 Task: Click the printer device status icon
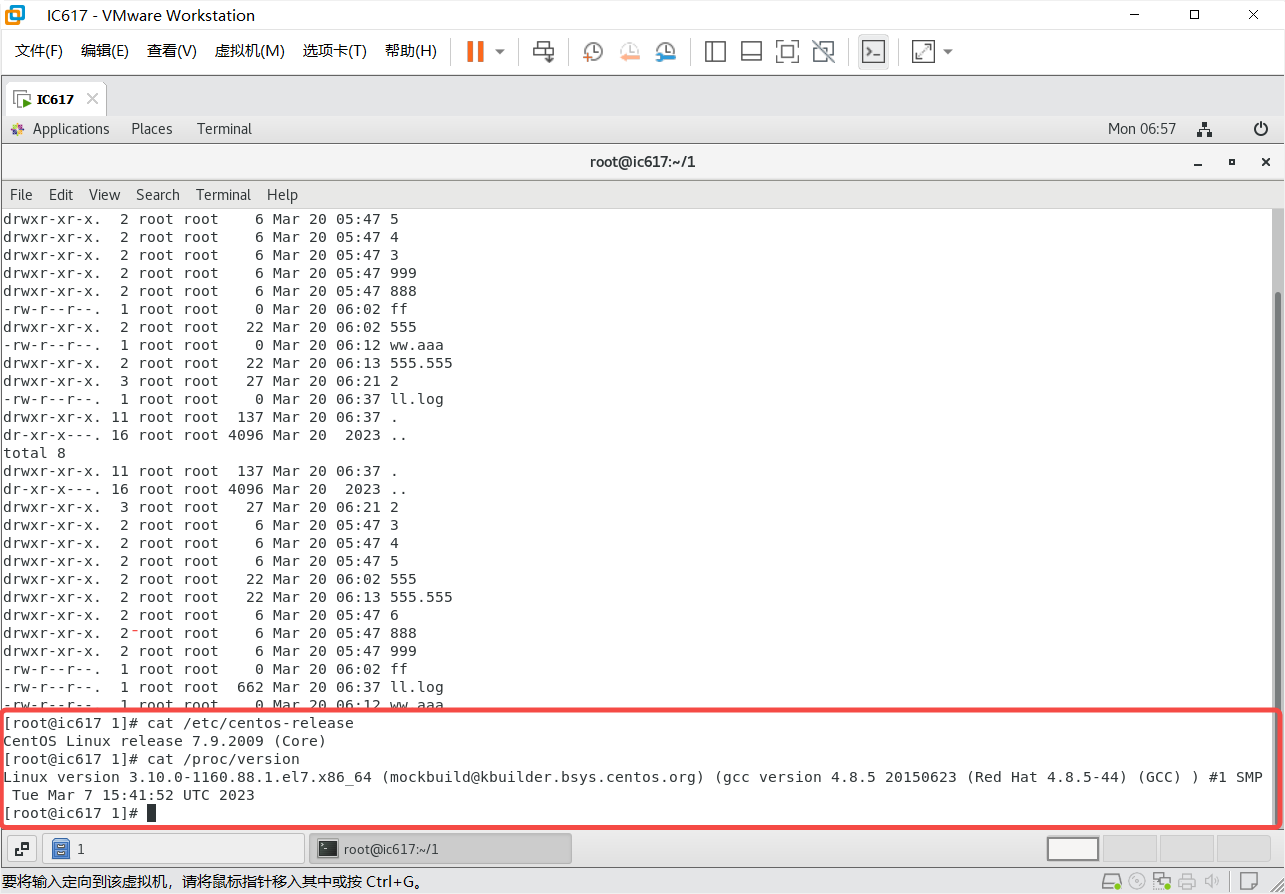coord(1186,882)
